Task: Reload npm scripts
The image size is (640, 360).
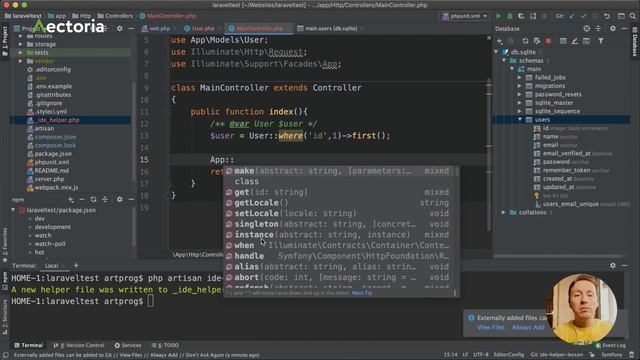Action: click(93, 200)
